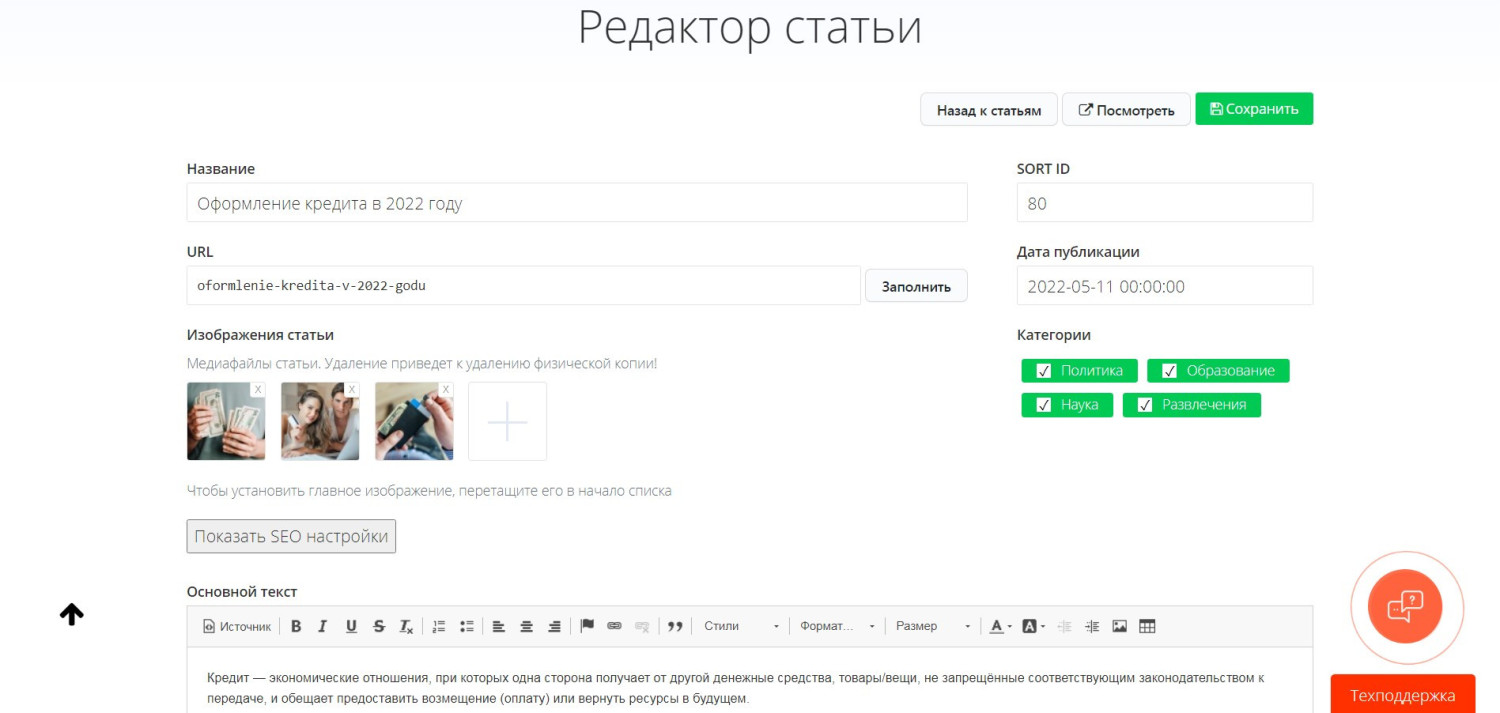Center align the text
This screenshot has height=713, width=1500.
(x=526, y=626)
